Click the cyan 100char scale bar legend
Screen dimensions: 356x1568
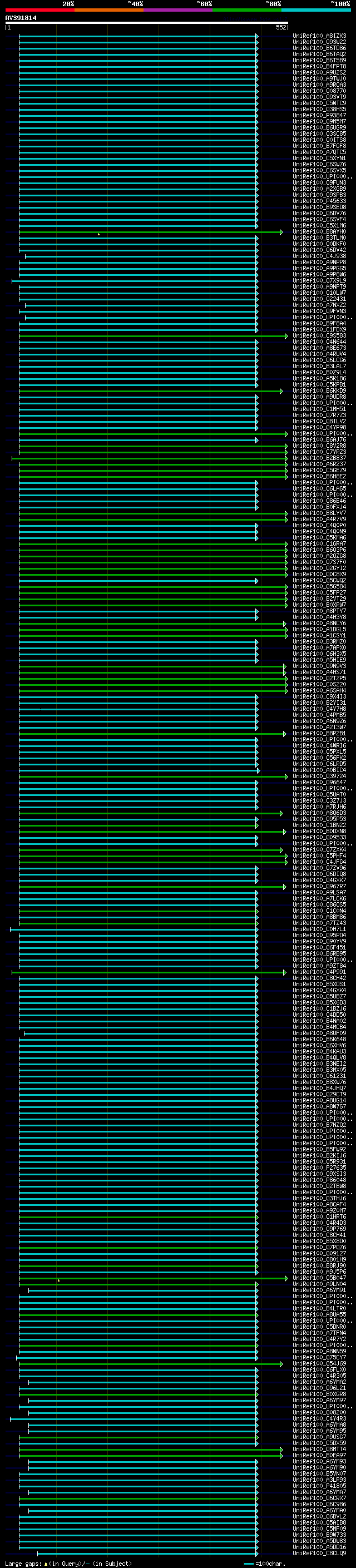click(248, 1563)
